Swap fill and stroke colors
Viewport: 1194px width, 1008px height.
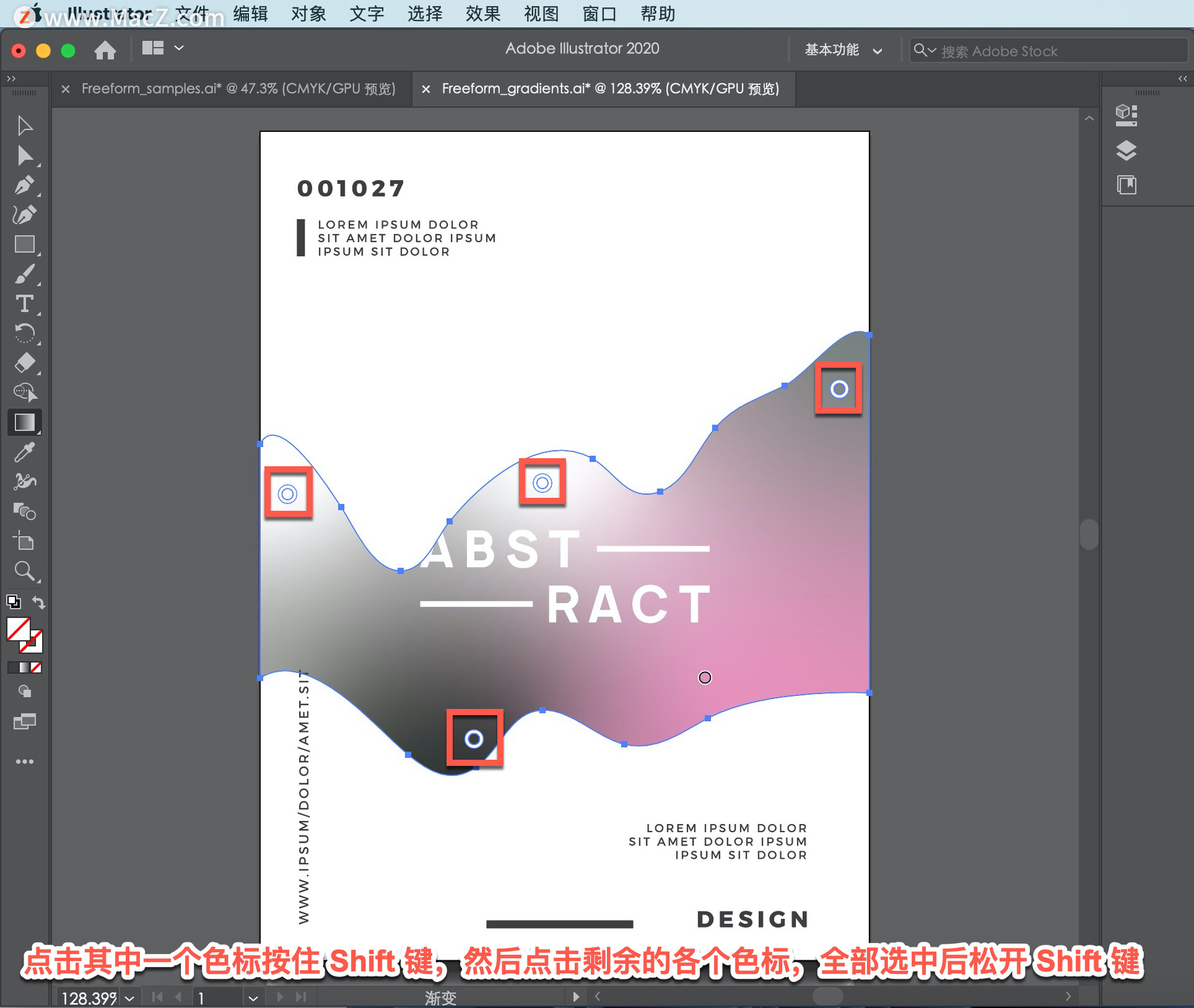pos(39,602)
